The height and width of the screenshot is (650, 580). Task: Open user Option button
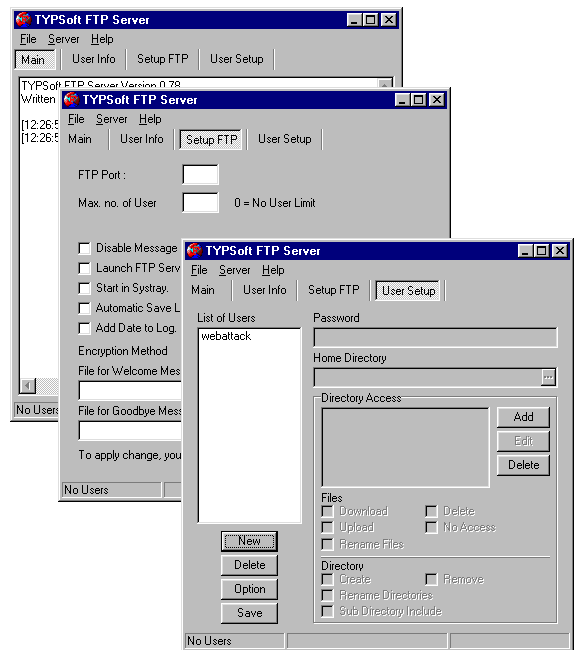point(249,589)
